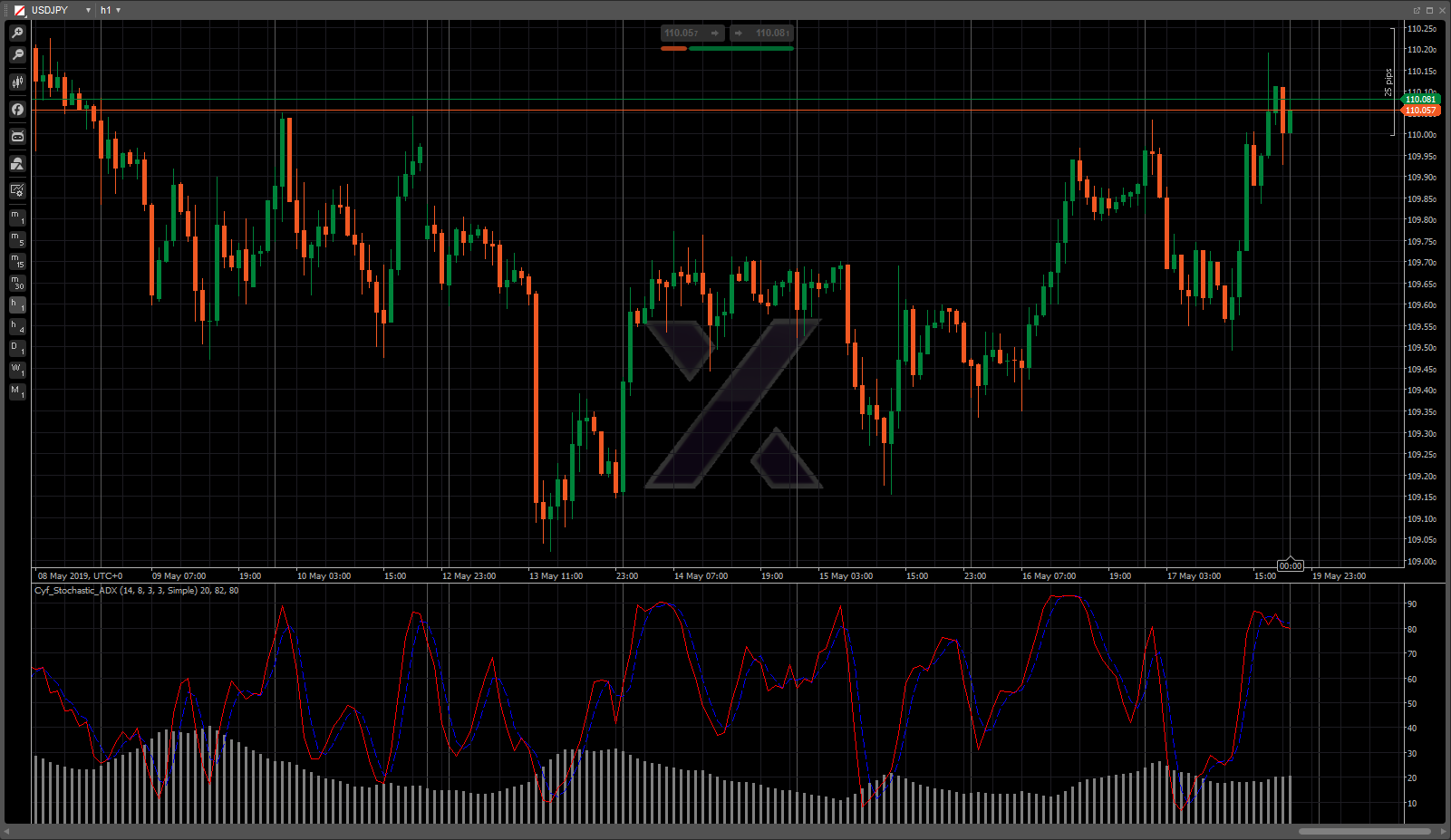Screen dimensions: 1451x840
Task: Open the candlestick chart type icon
Action: tap(17, 82)
